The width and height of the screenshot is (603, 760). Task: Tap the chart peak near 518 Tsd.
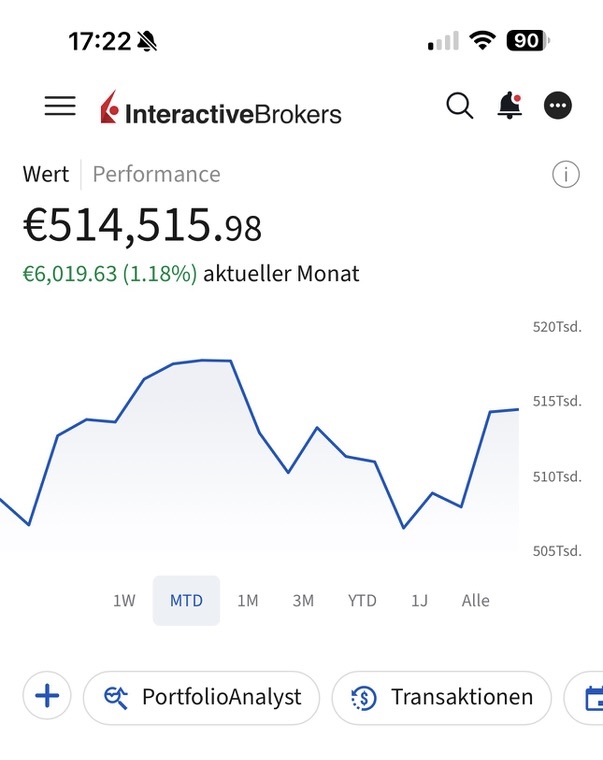204,360
